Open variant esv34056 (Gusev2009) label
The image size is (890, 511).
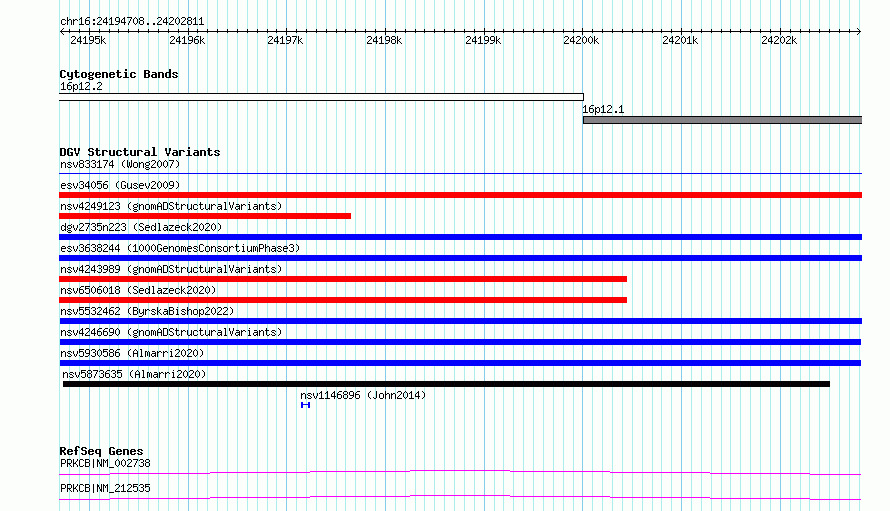[x=120, y=186]
